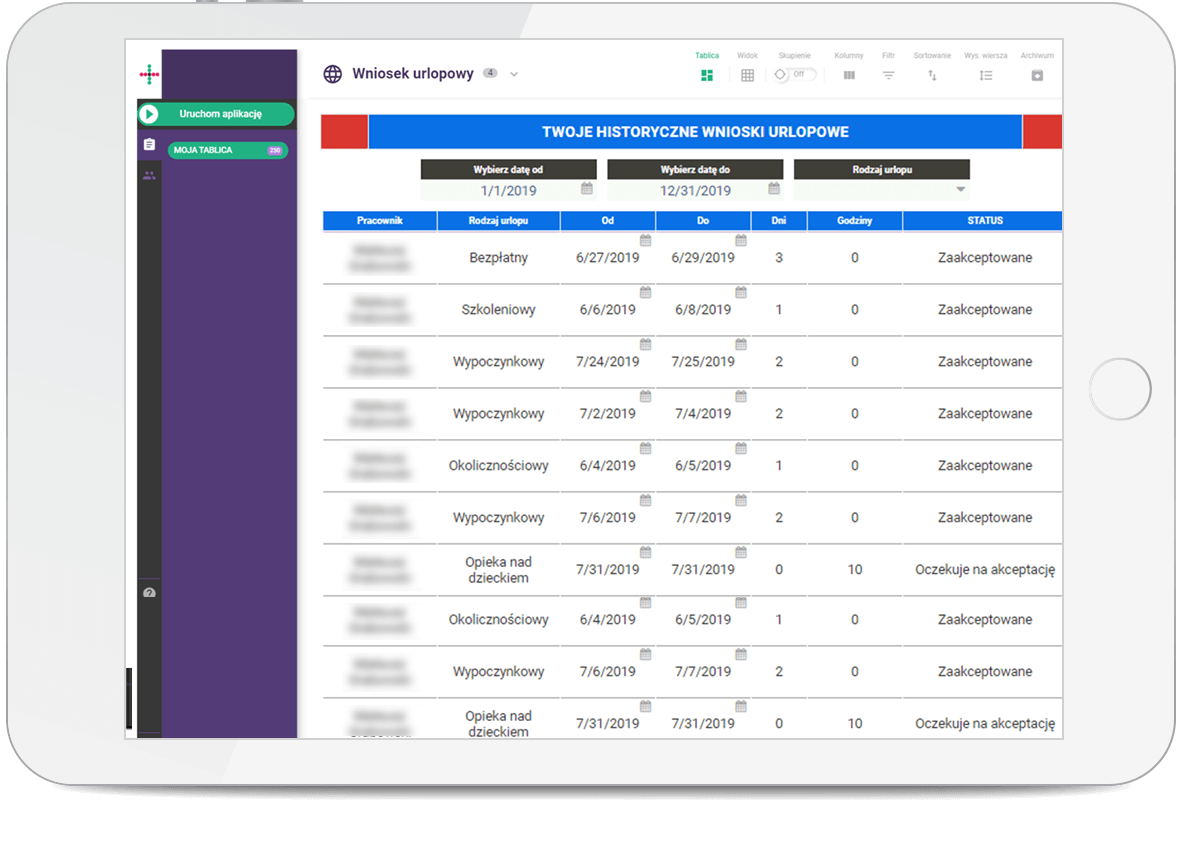
Task: Open the Widok grid view
Action: tap(747, 75)
